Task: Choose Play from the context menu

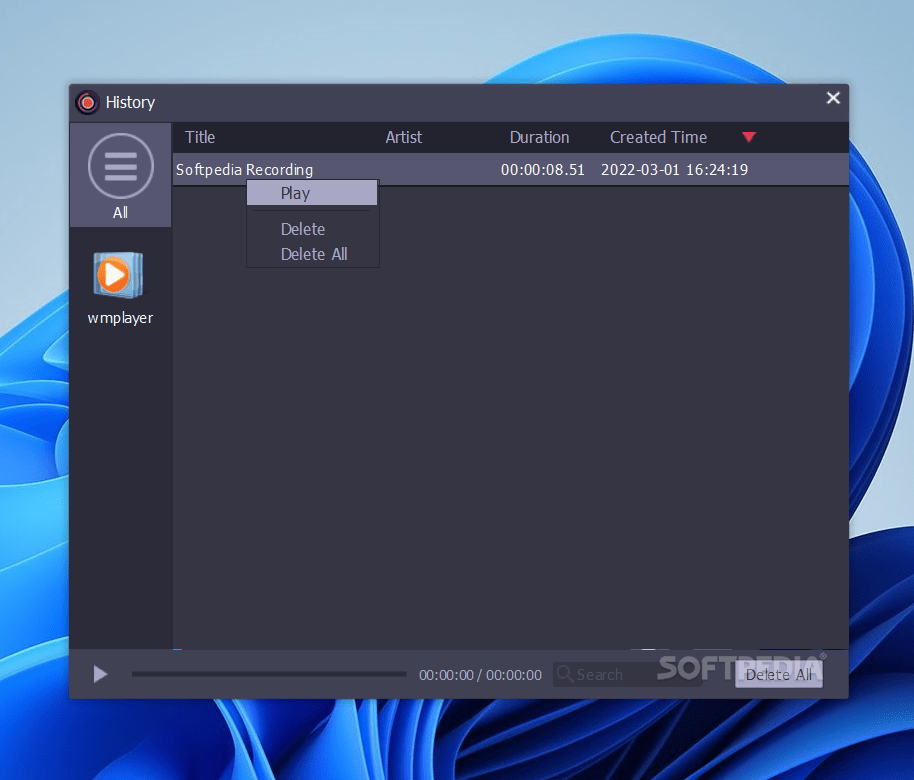Action: [294, 192]
